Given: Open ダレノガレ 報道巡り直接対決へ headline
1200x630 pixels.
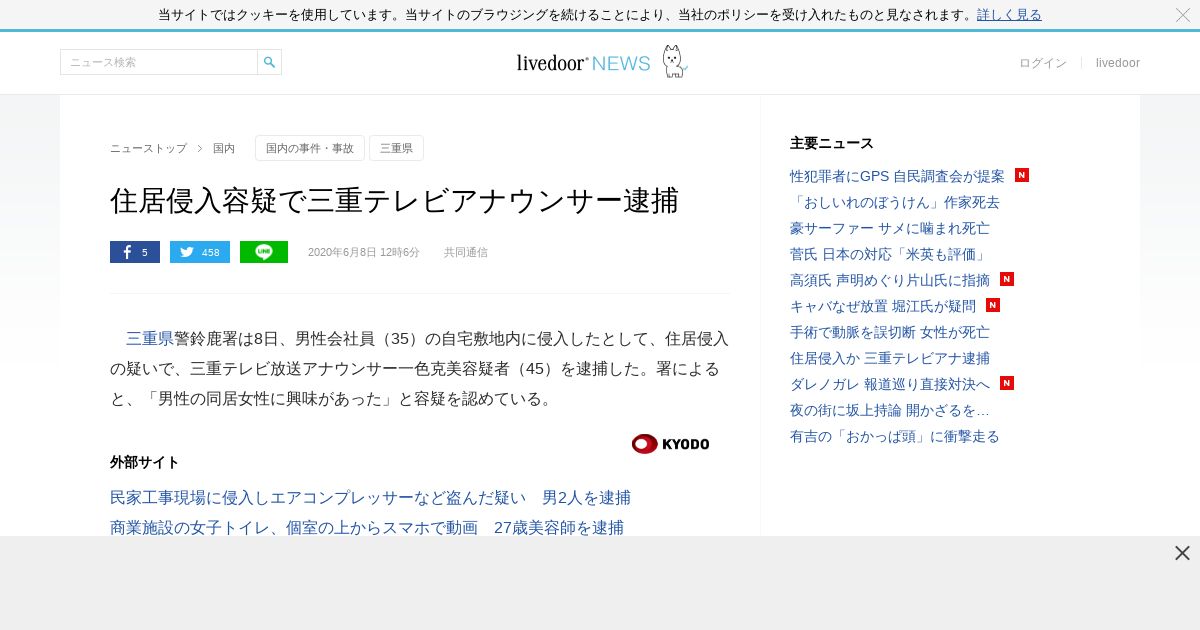Looking at the screenshot, I should 890,384.
